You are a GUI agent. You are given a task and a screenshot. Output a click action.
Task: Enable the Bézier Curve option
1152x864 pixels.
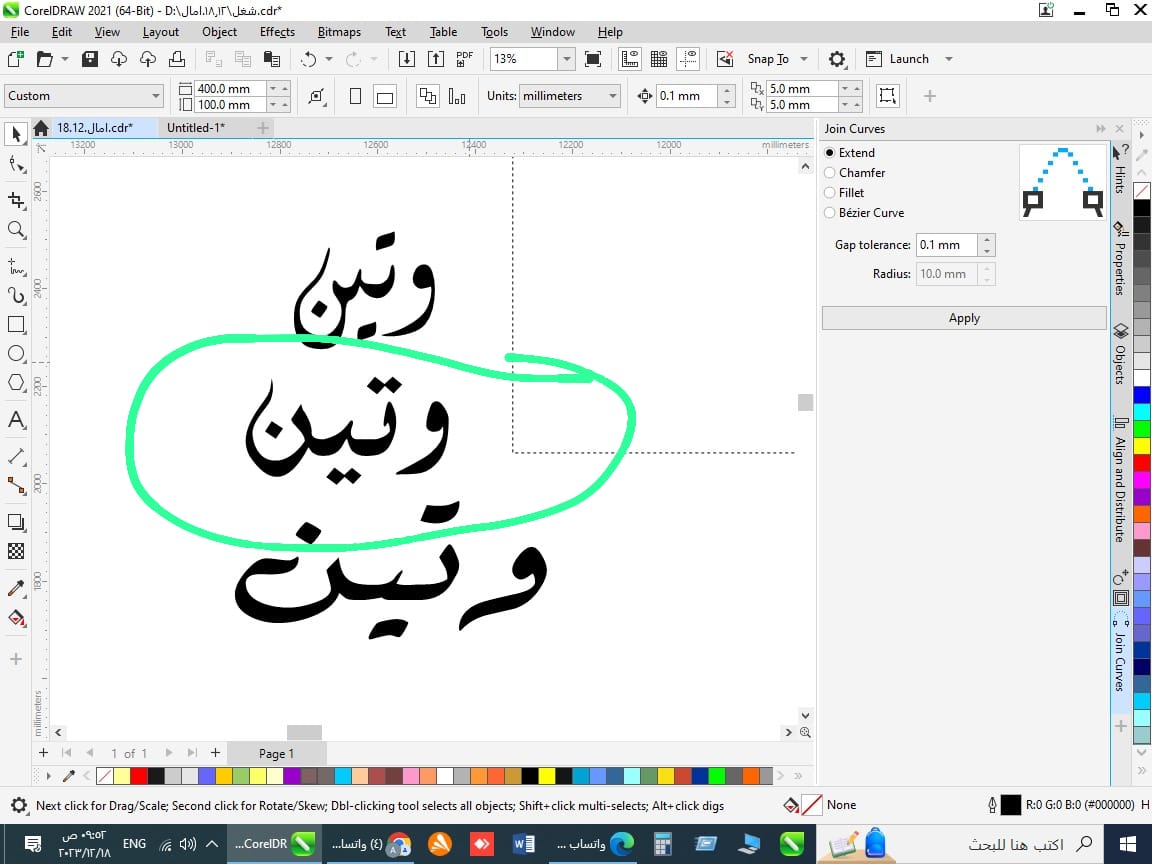click(x=830, y=213)
